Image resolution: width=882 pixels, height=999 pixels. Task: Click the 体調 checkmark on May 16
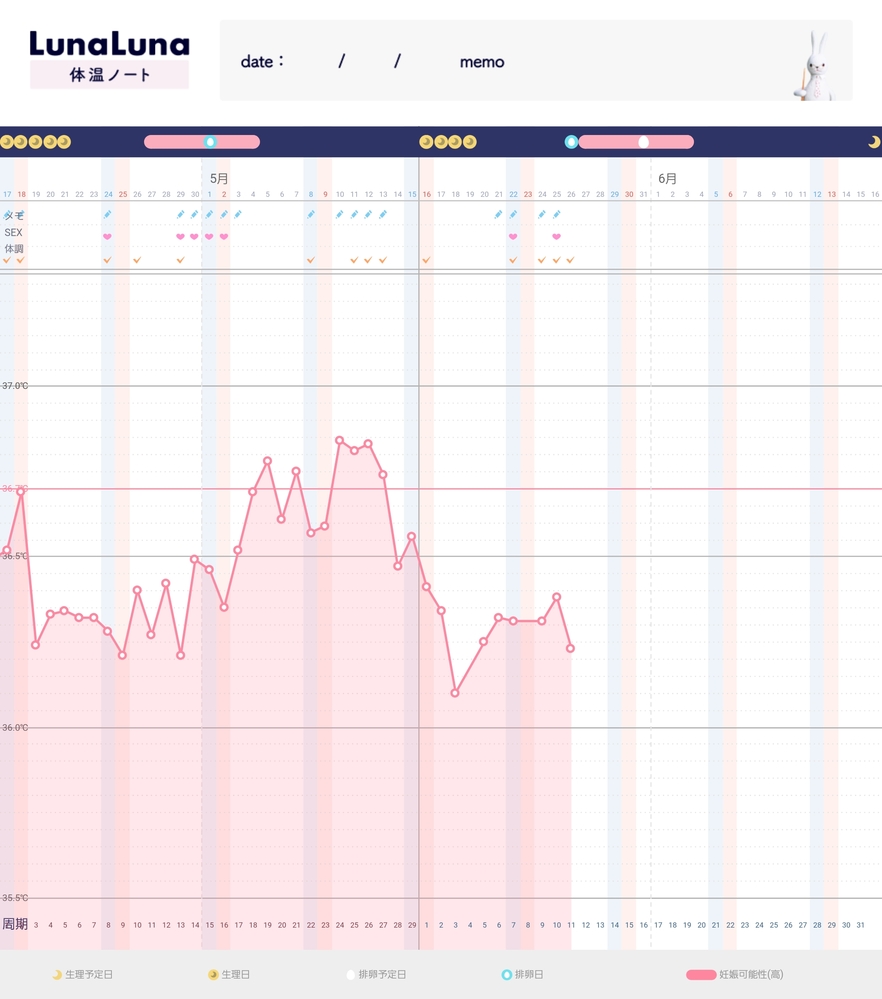click(426, 260)
